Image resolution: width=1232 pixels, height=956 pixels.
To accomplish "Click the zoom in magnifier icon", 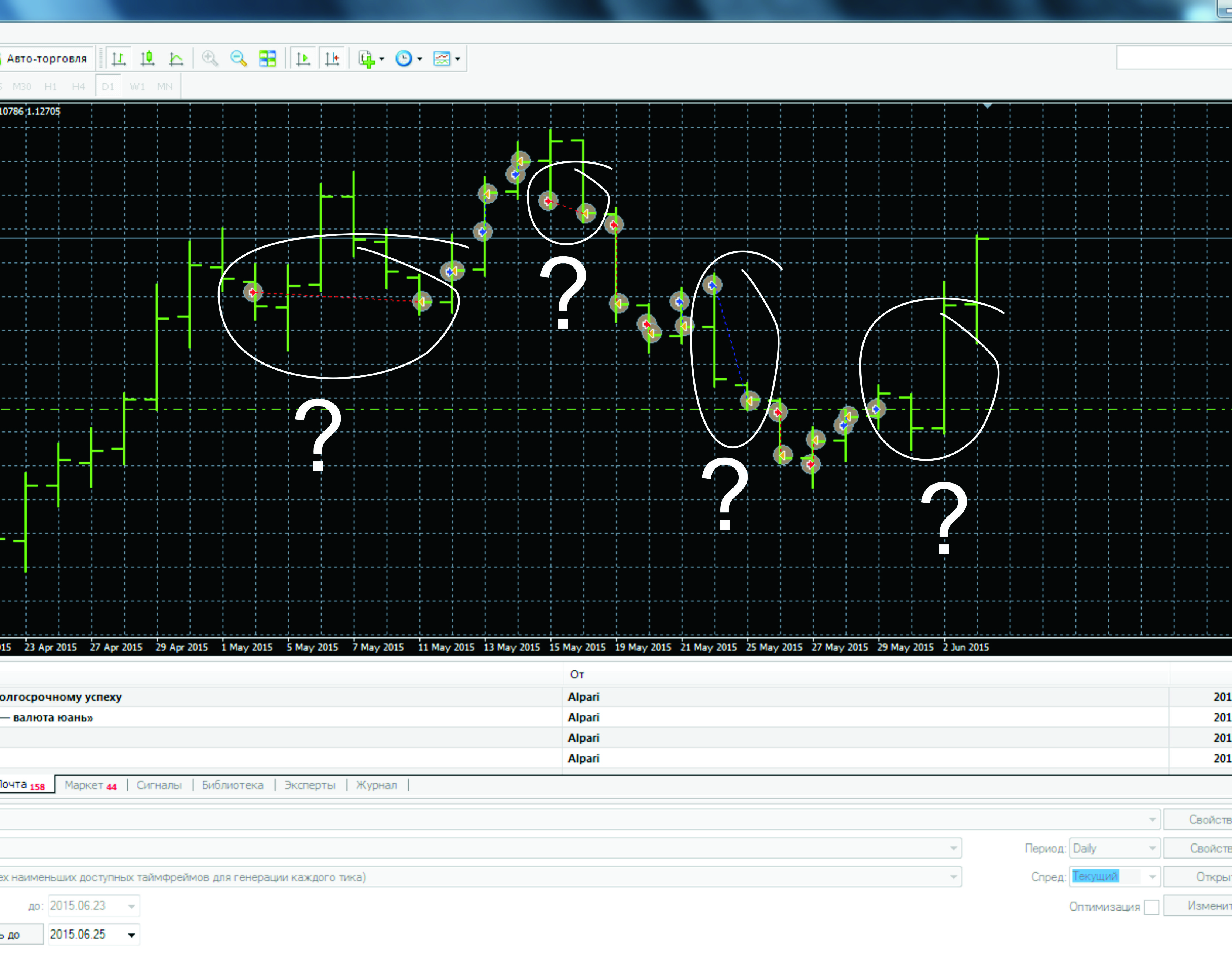I will (210, 59).
